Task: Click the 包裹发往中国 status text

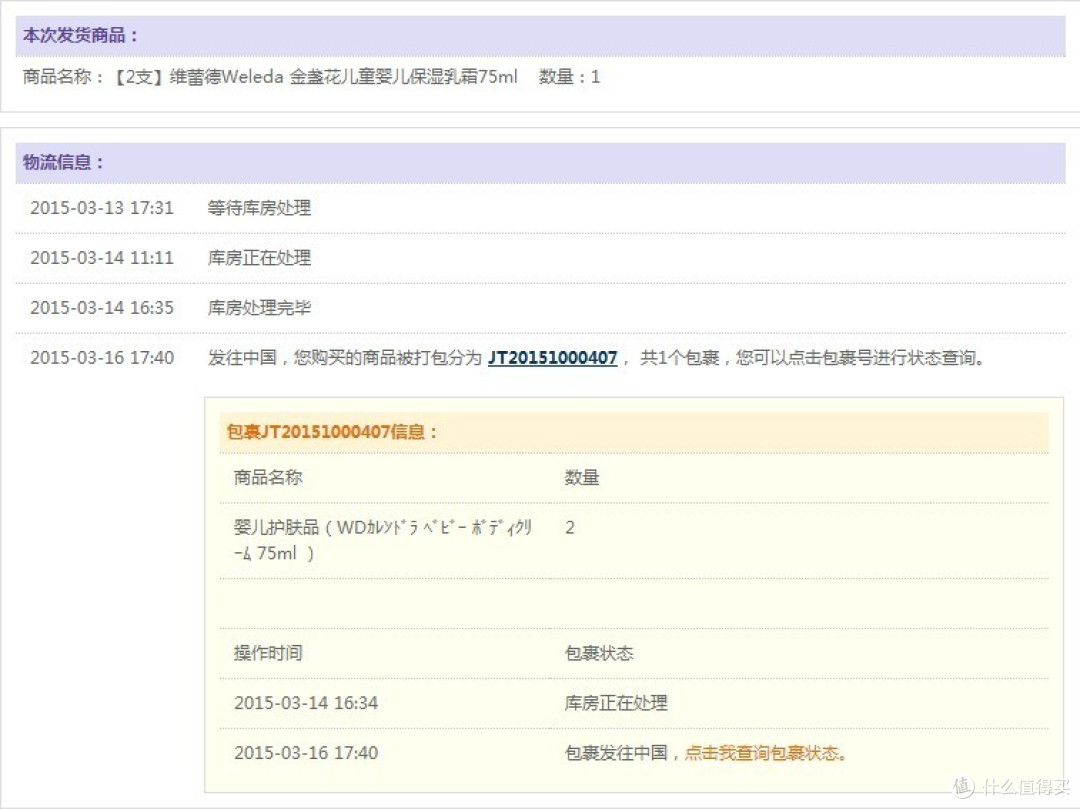Action: point(616,753)
